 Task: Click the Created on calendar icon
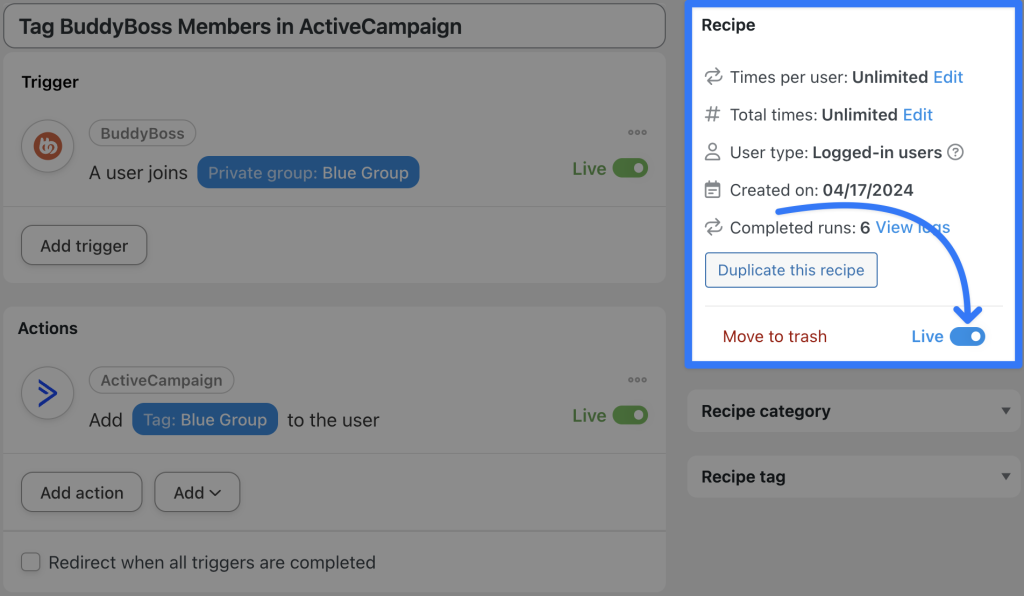pyautogui.click(x=713, y=190)
